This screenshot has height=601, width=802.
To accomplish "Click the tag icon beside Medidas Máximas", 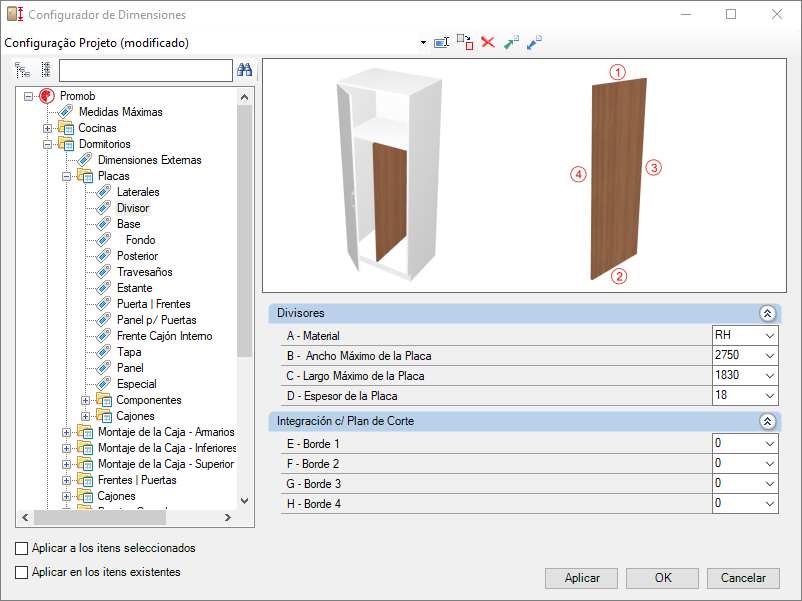I will [66, 112].
